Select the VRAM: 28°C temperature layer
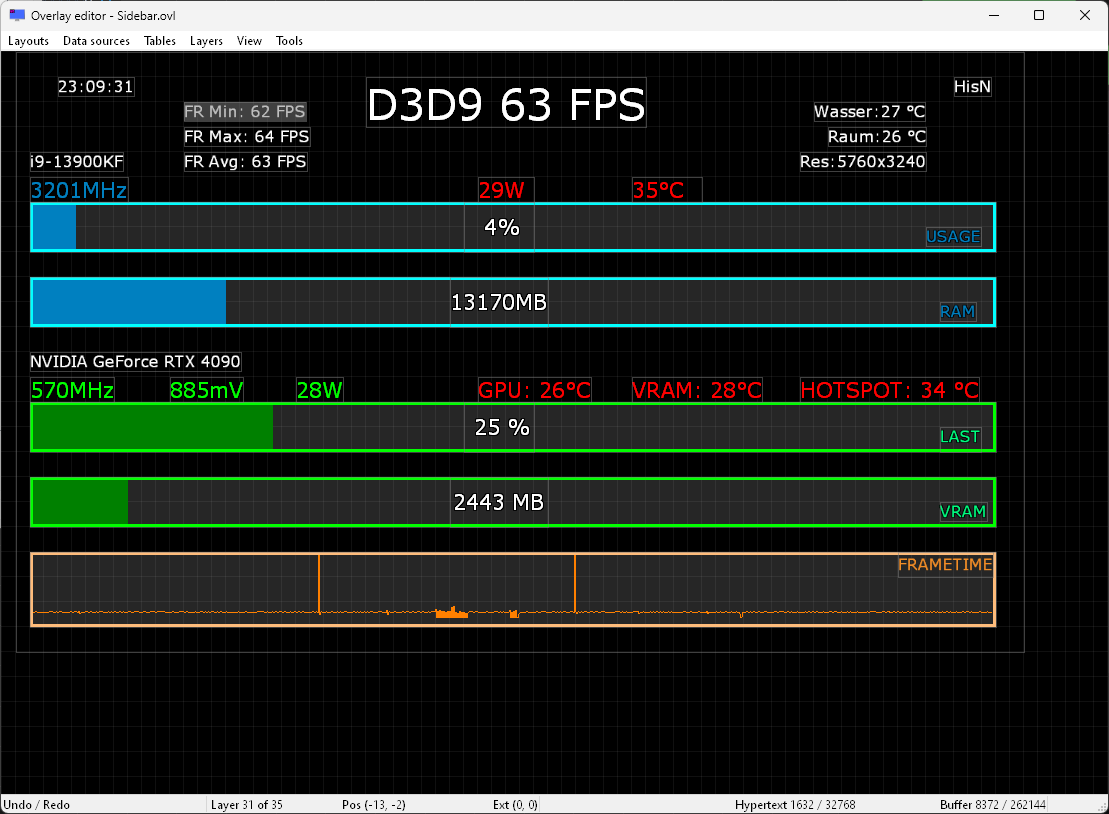This screenshot has width=1109, height=814. [x=697, y=390]
